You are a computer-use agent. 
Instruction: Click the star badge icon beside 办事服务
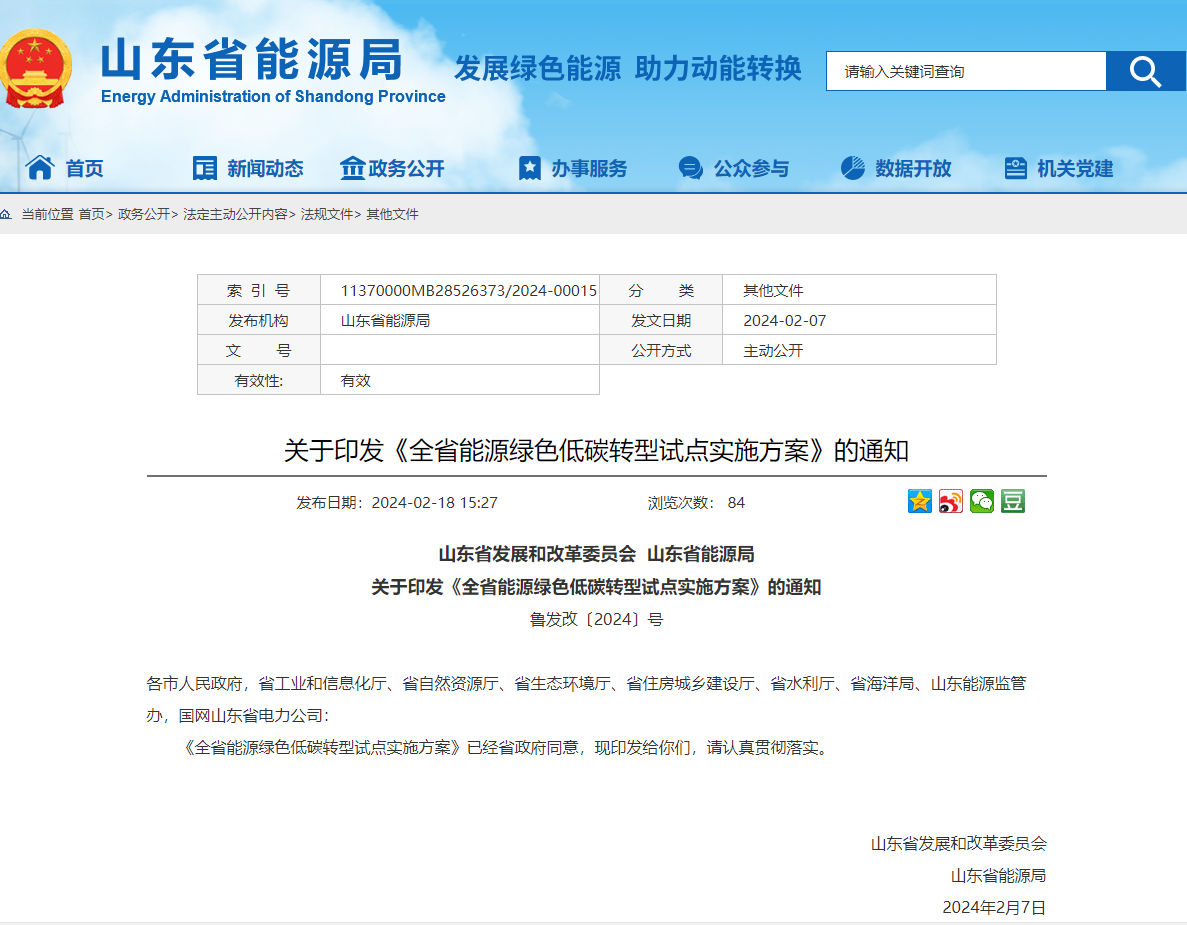click(x=530, y=168)
